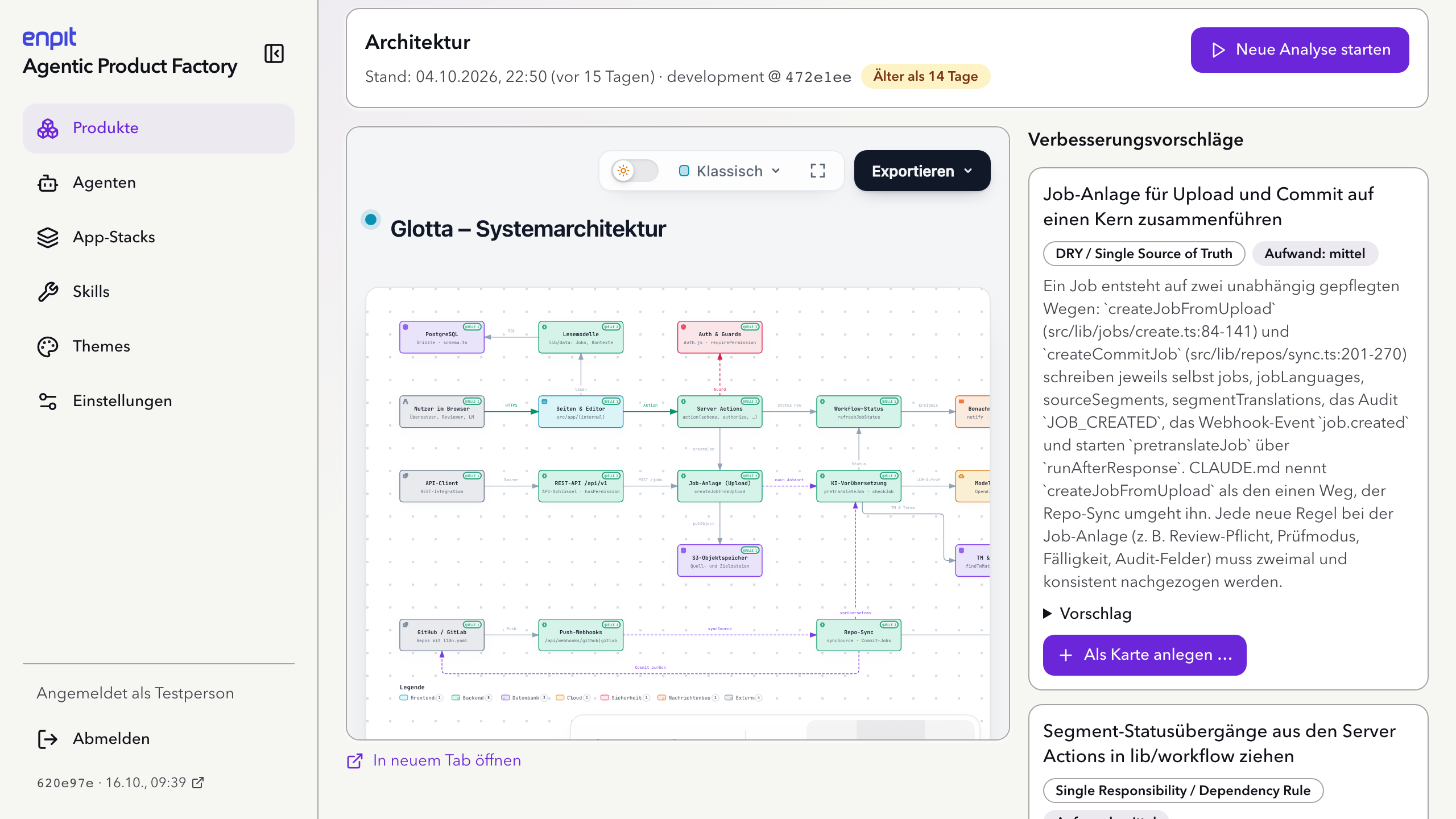Click the Datenbank legend entry
The image size is (1456, 819).
[524, 698]
